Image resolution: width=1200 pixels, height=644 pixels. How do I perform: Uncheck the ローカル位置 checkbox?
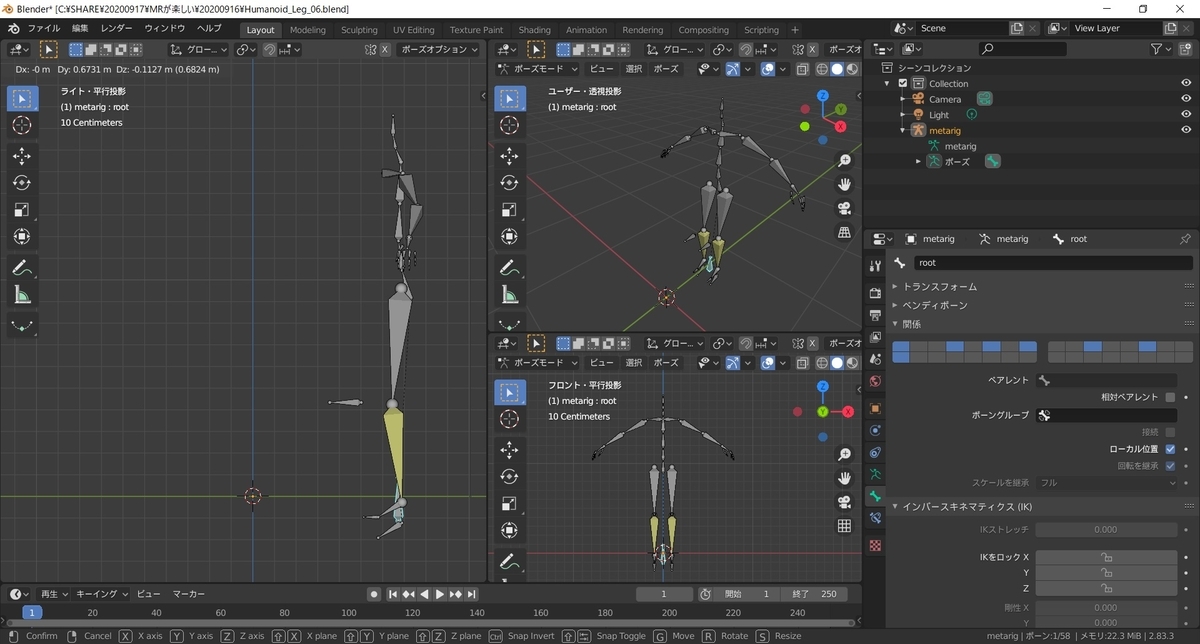point(1170,449)
